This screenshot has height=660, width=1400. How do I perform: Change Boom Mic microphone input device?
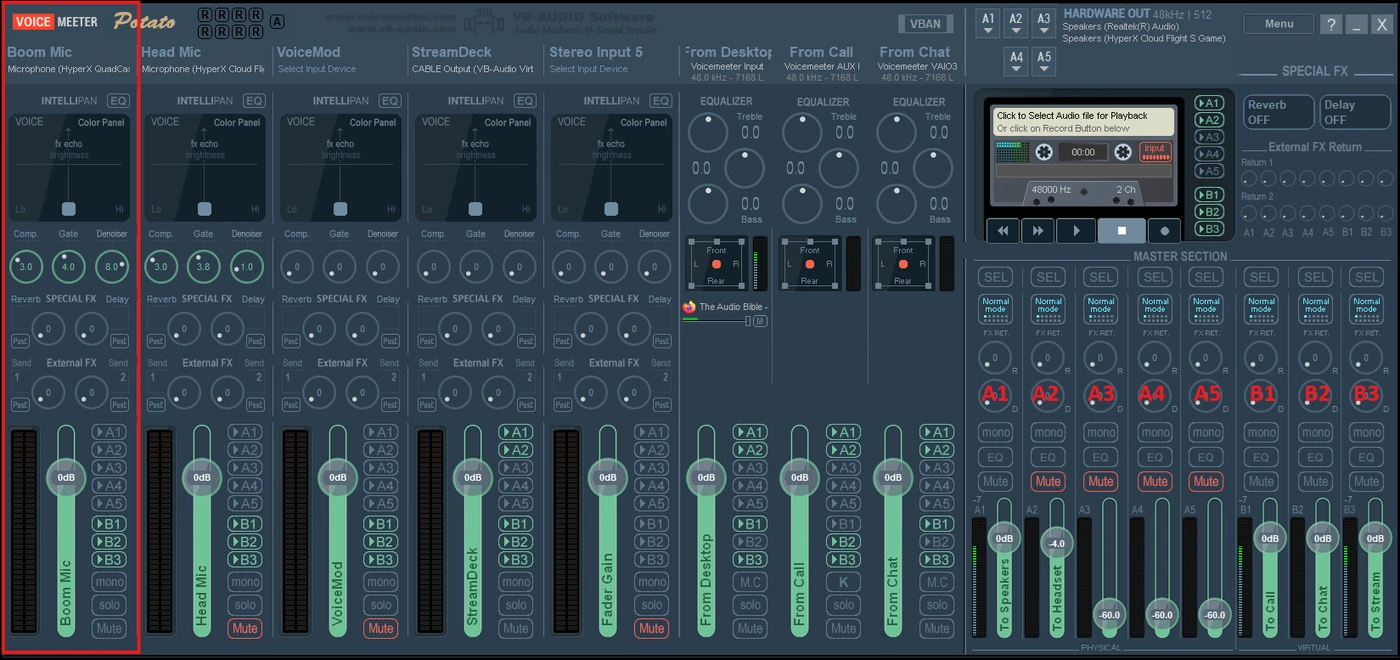pos(68,69)
